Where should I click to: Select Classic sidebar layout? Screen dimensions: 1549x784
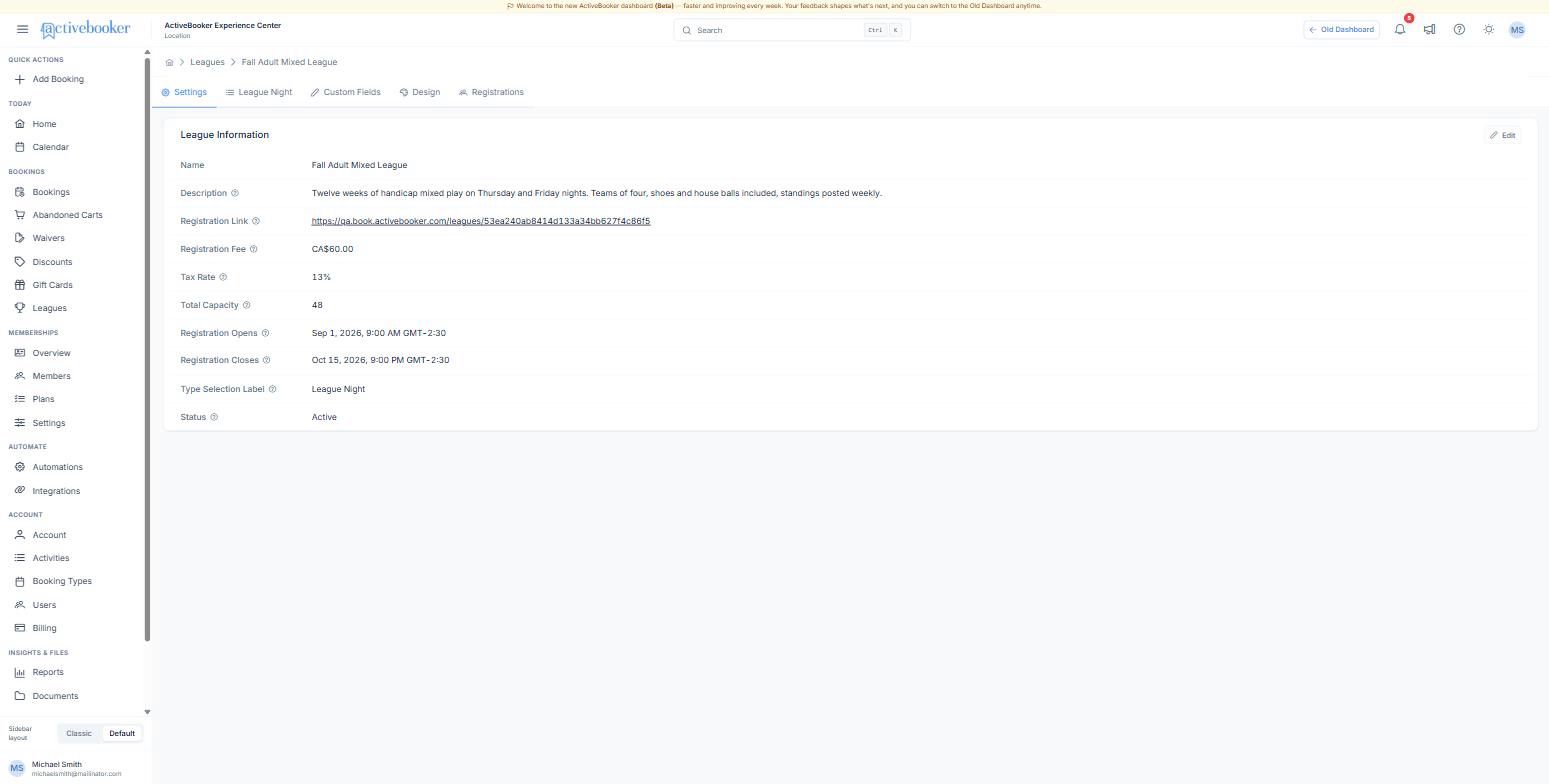click(79, 734)
